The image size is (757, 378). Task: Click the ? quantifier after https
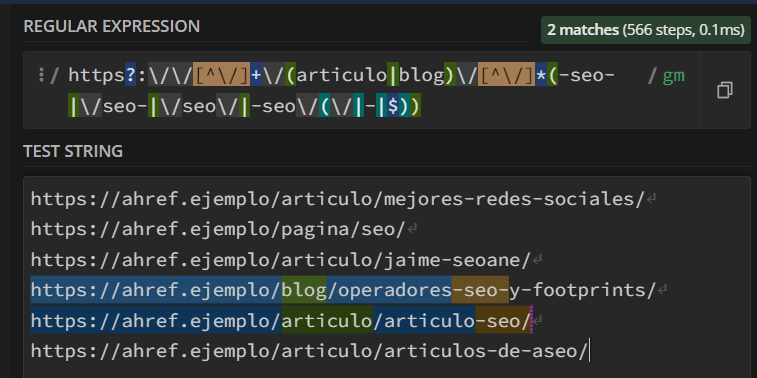[130, 75]
